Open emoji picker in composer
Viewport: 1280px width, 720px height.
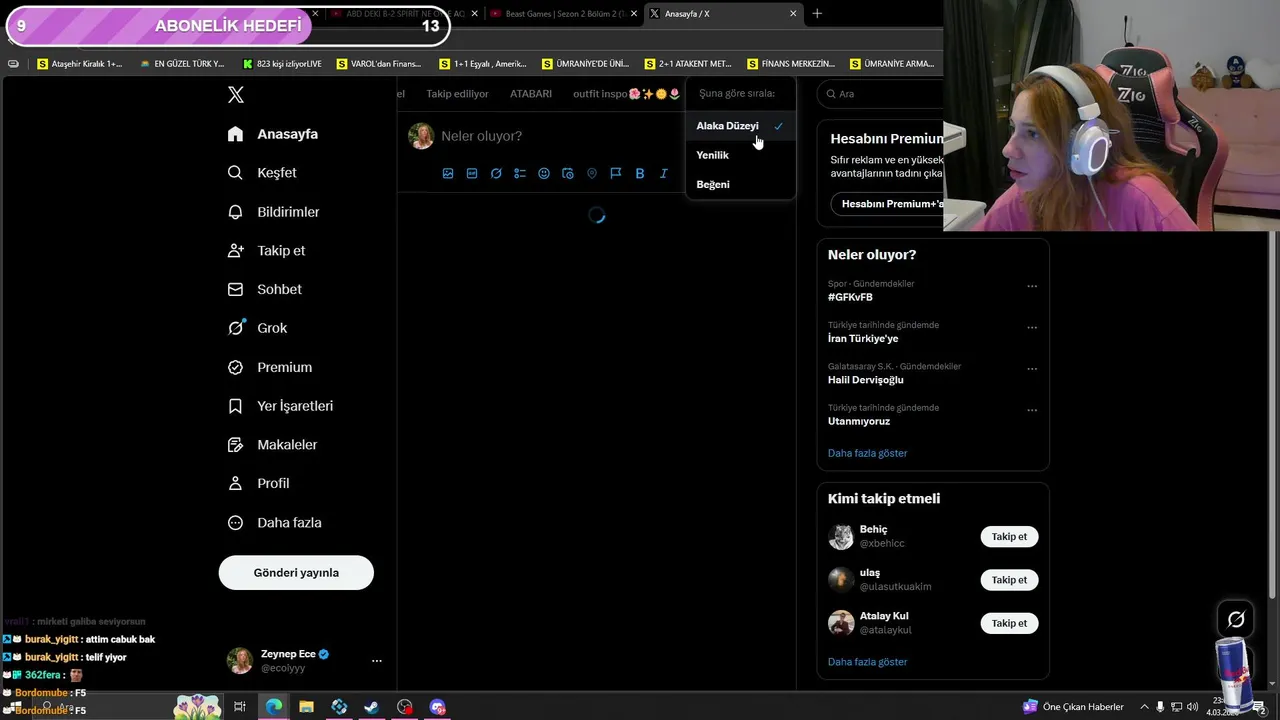click(x=544, y=173)
